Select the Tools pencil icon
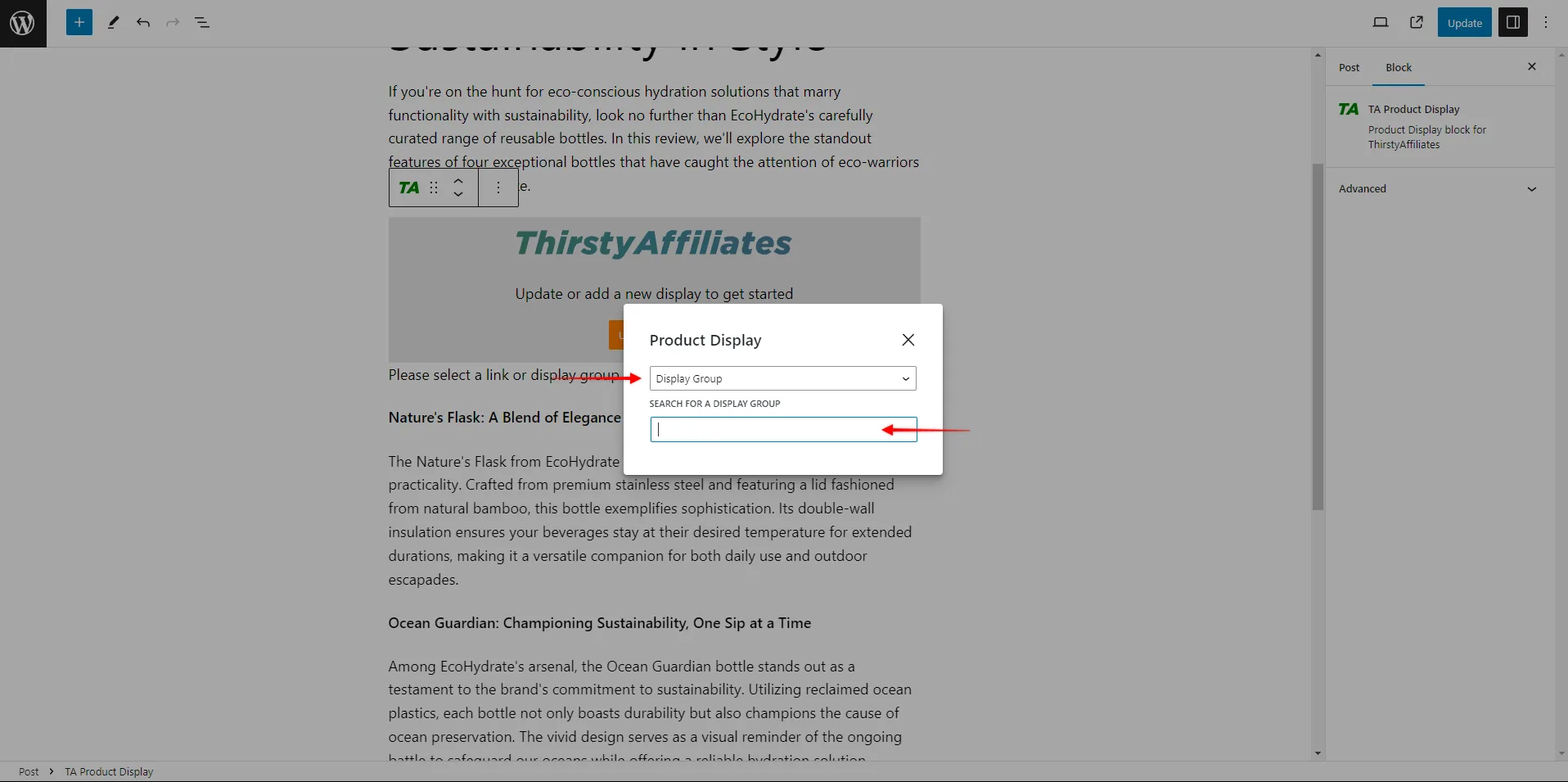The width and height of the screenshot is (1568, 782). coord(114,22)
